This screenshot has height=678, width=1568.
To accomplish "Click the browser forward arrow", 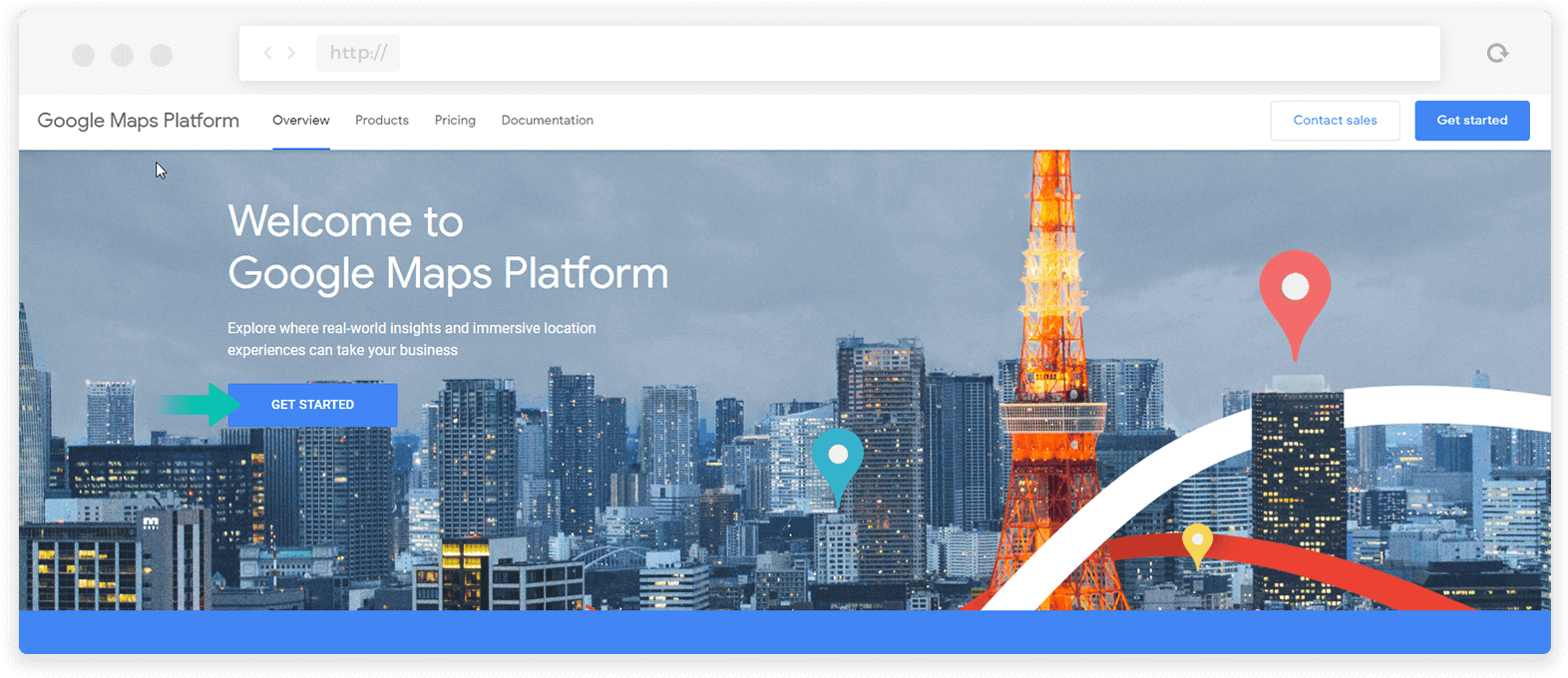I will 291,53.
